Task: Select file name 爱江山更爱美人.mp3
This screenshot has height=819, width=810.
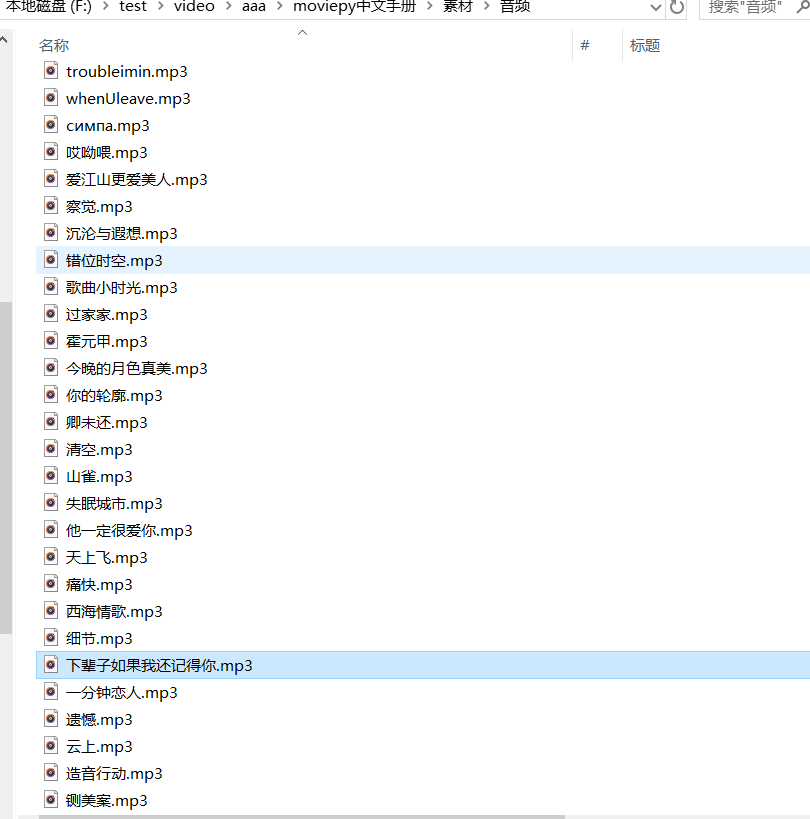Action: [136, 180]
